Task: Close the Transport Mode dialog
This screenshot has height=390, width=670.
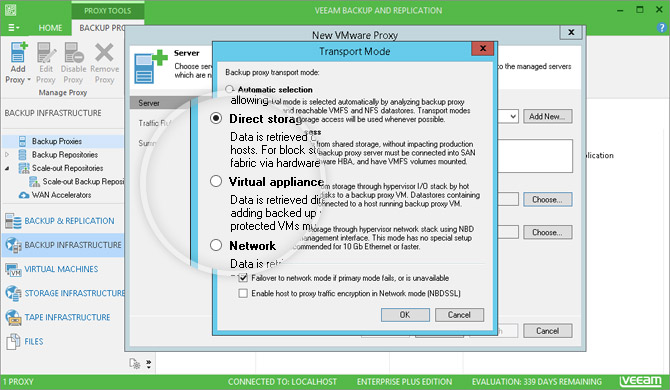Action: (483, 48)
